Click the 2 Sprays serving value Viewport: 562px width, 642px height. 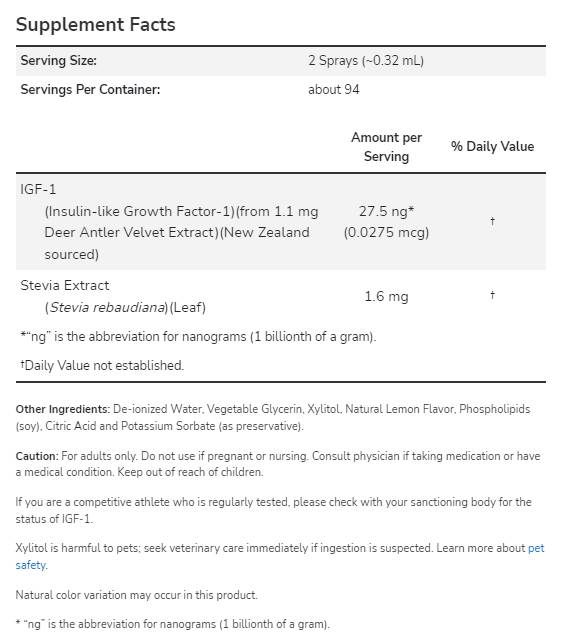pos(366,61)
